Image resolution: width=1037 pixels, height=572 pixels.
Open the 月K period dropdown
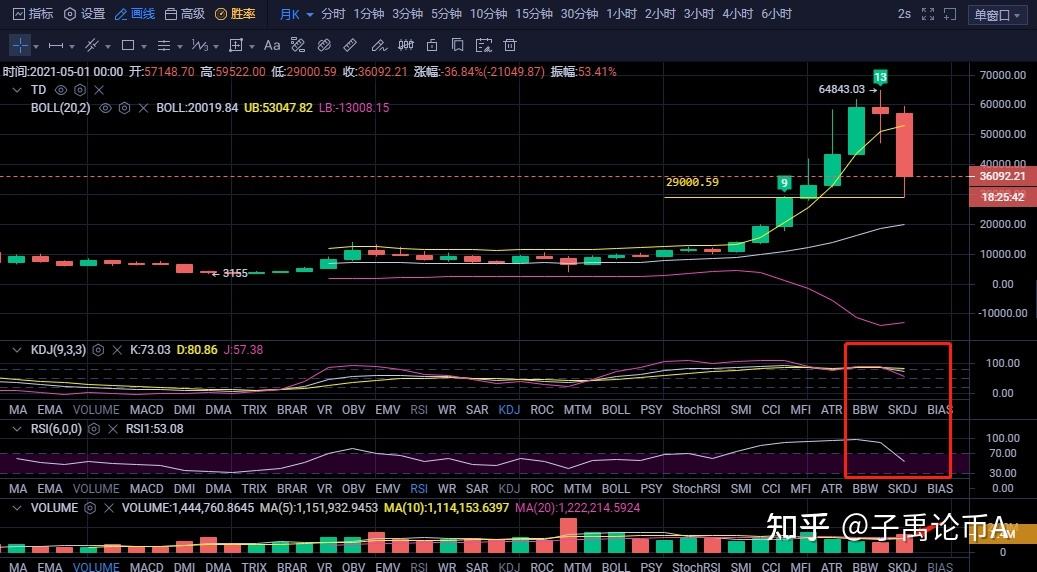coord(296,14)
